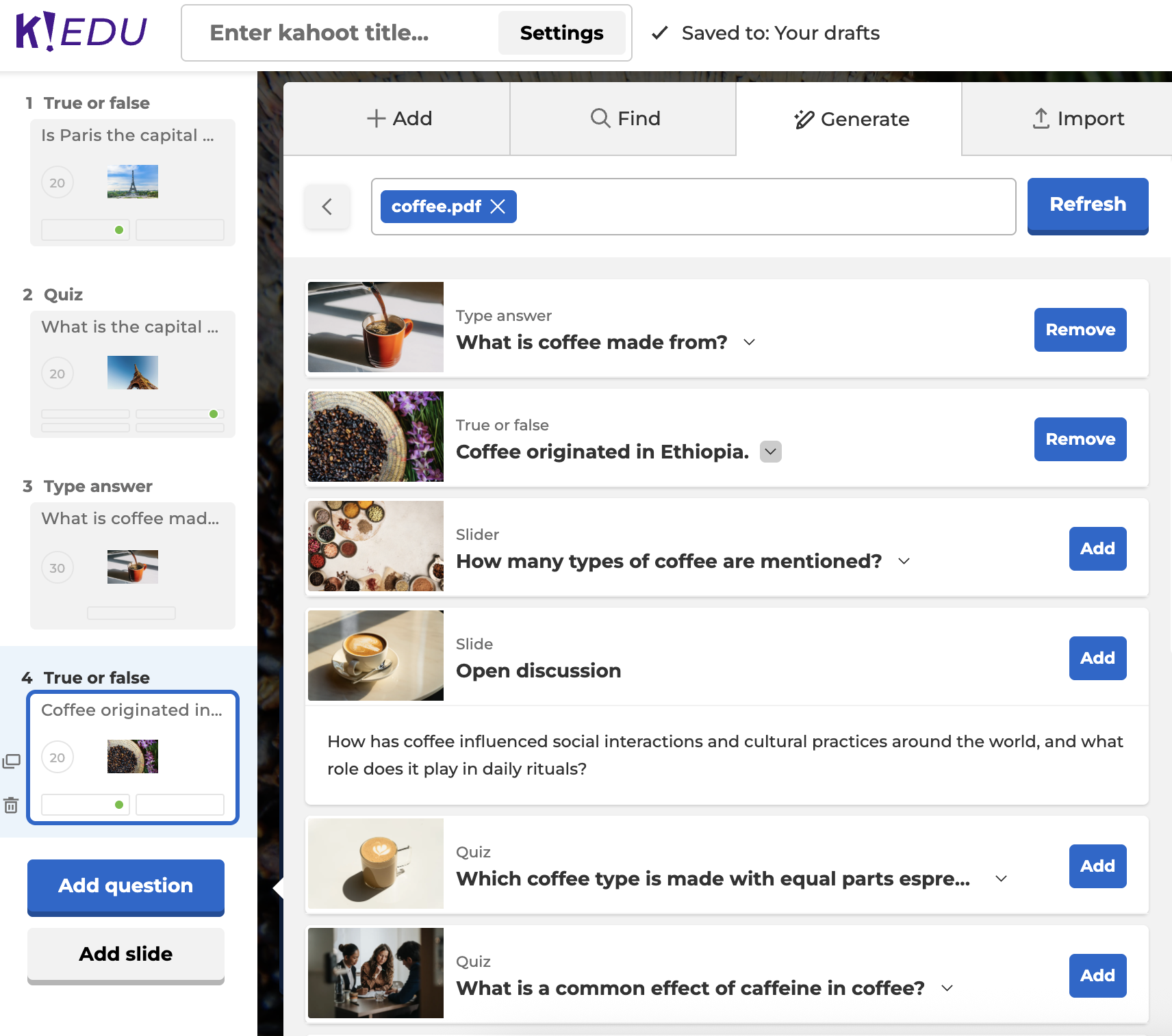The image size is (1172, 1036).
Task: Click the plus icon on the Add tab
Action: click(376, 118)
